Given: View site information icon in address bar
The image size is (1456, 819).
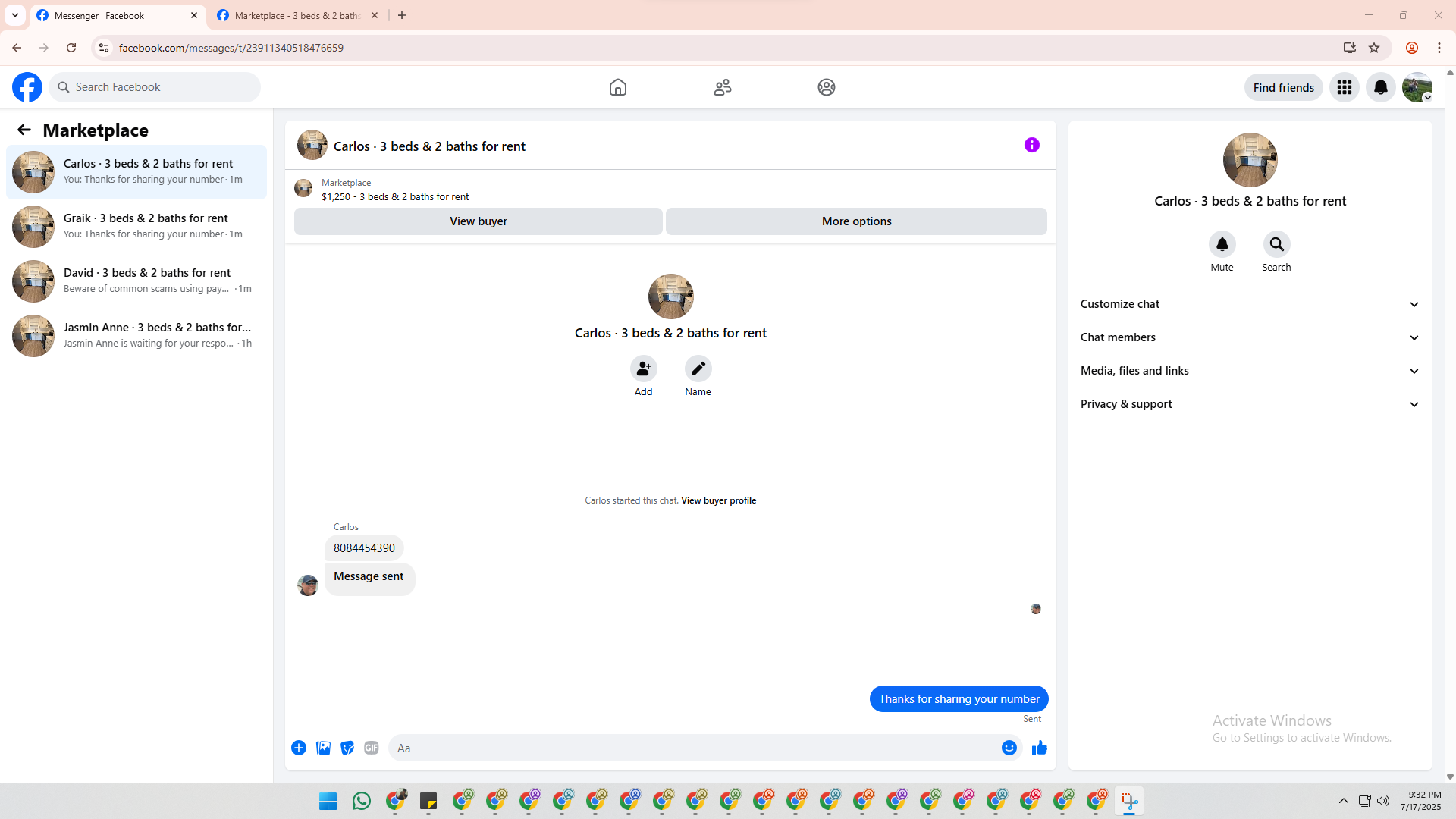Looking at the screenshot, I should 104,48.
